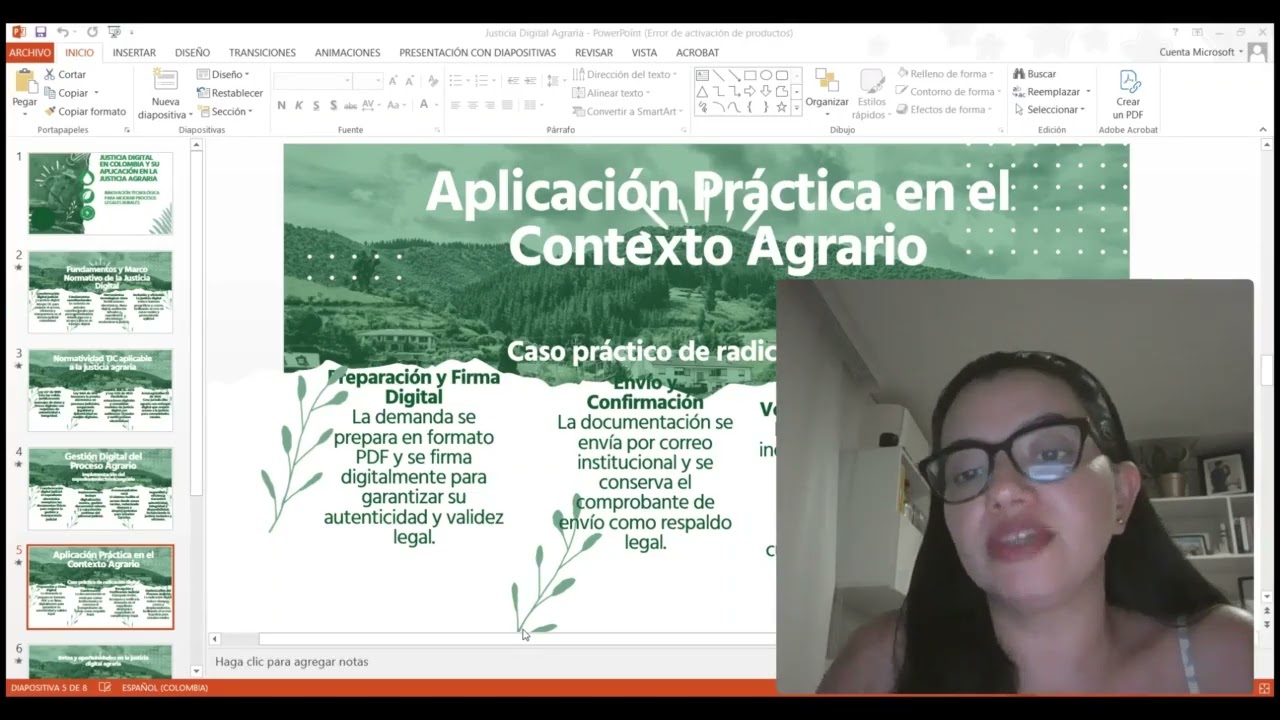
Task: Reset slide layout with Restablecer
Action: [230, 93]
